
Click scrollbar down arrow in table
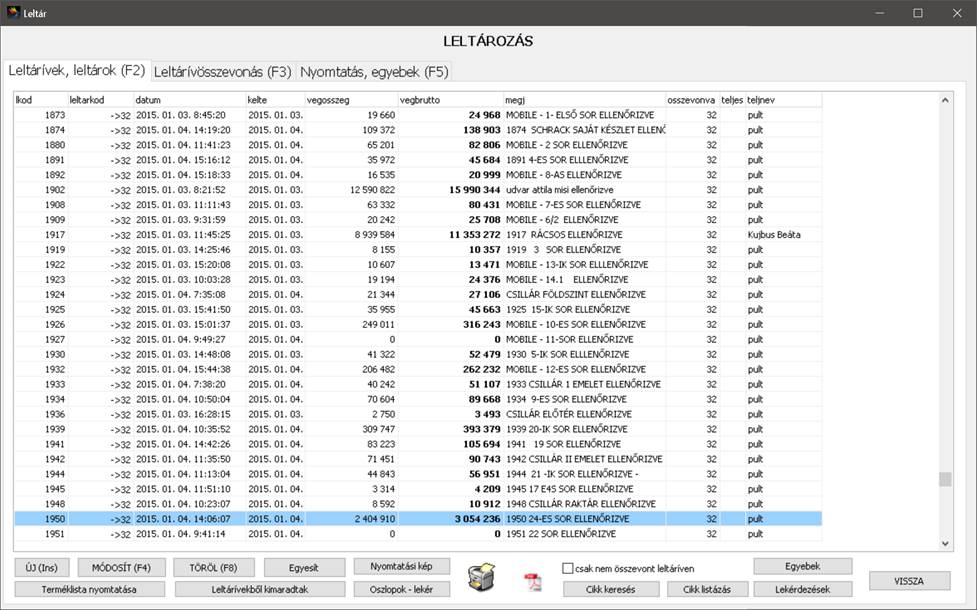click(946, 543)
